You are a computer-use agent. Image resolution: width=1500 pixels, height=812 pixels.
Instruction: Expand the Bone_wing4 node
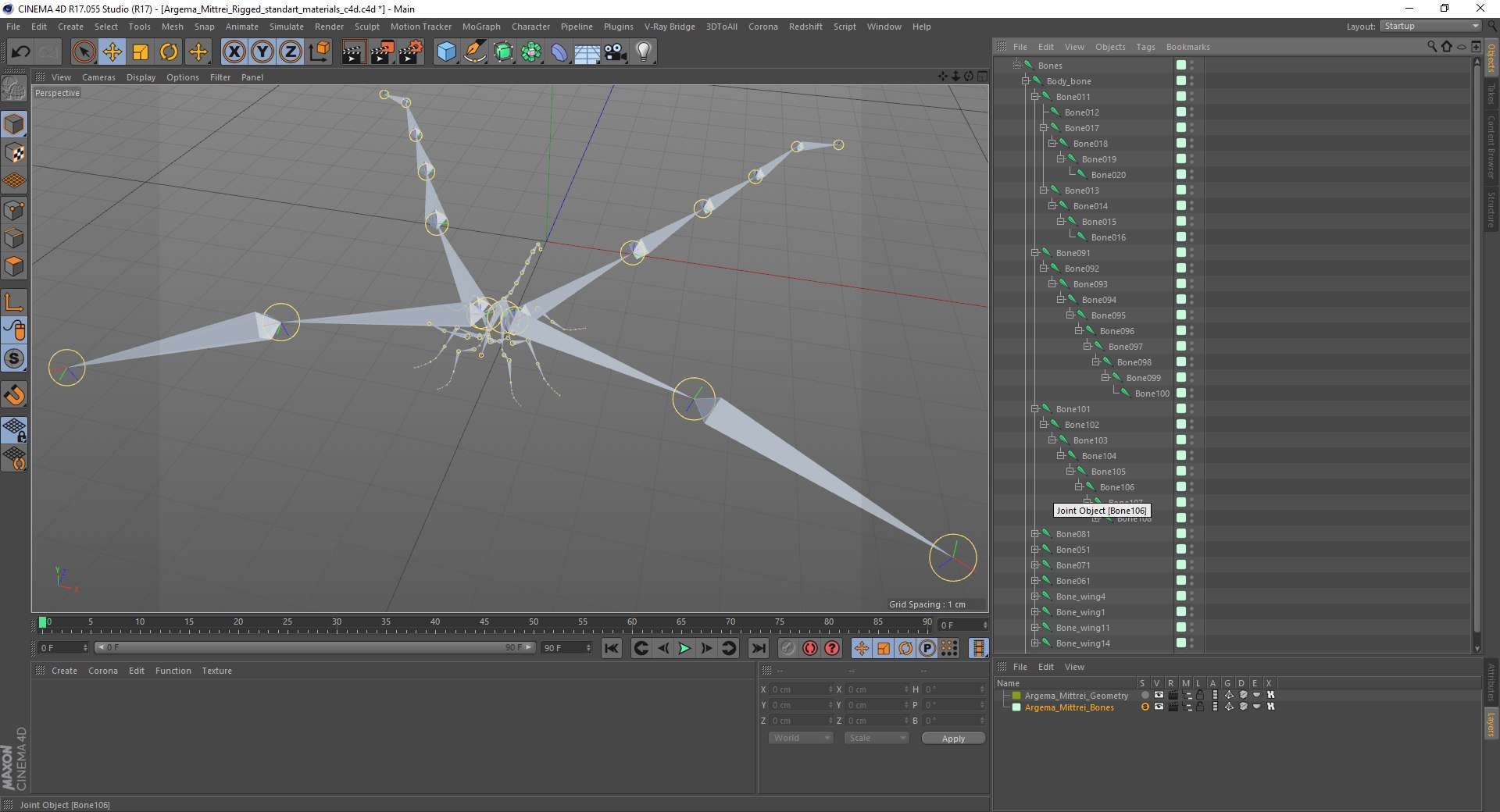(x=1034, y=597)
